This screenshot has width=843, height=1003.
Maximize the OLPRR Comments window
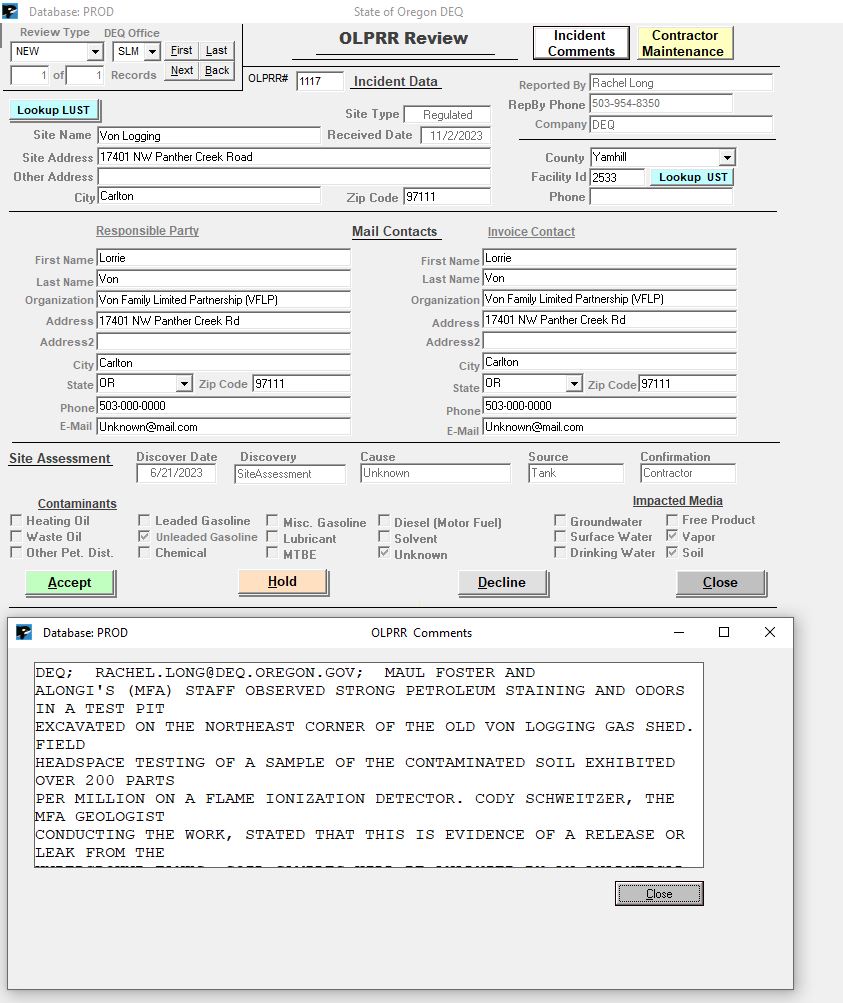coord(724,632)
